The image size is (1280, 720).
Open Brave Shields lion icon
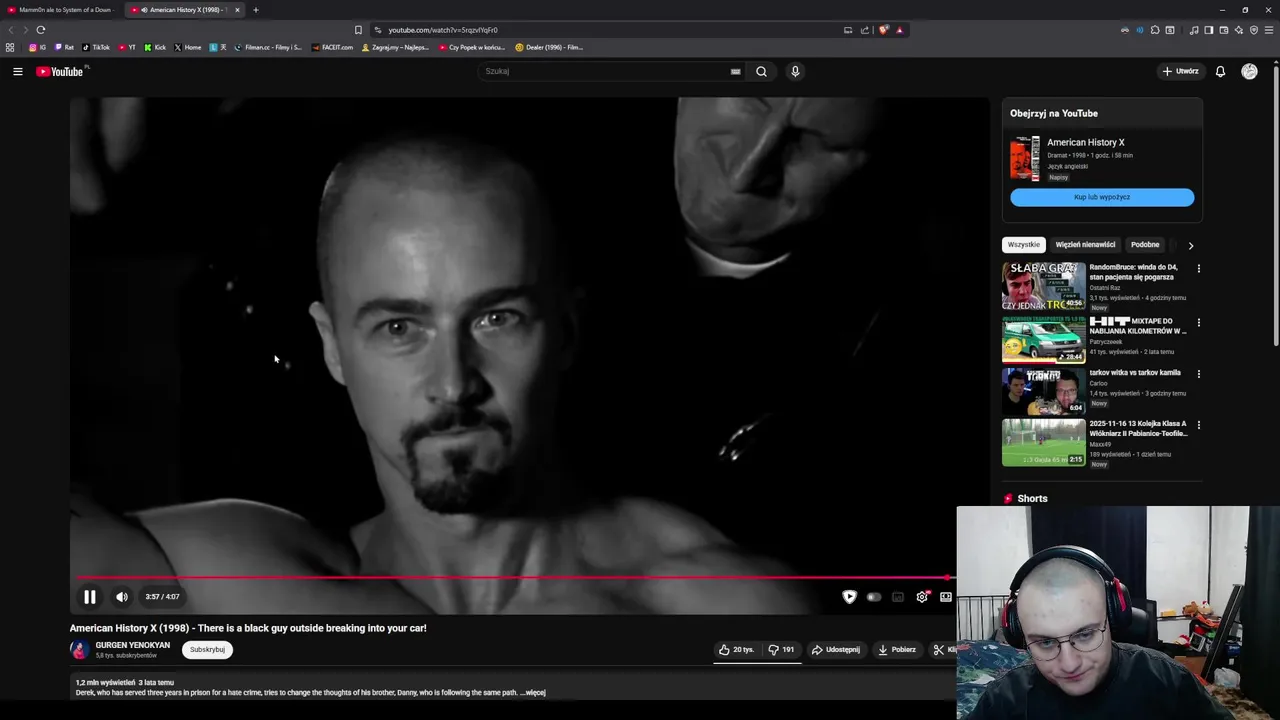883,30
